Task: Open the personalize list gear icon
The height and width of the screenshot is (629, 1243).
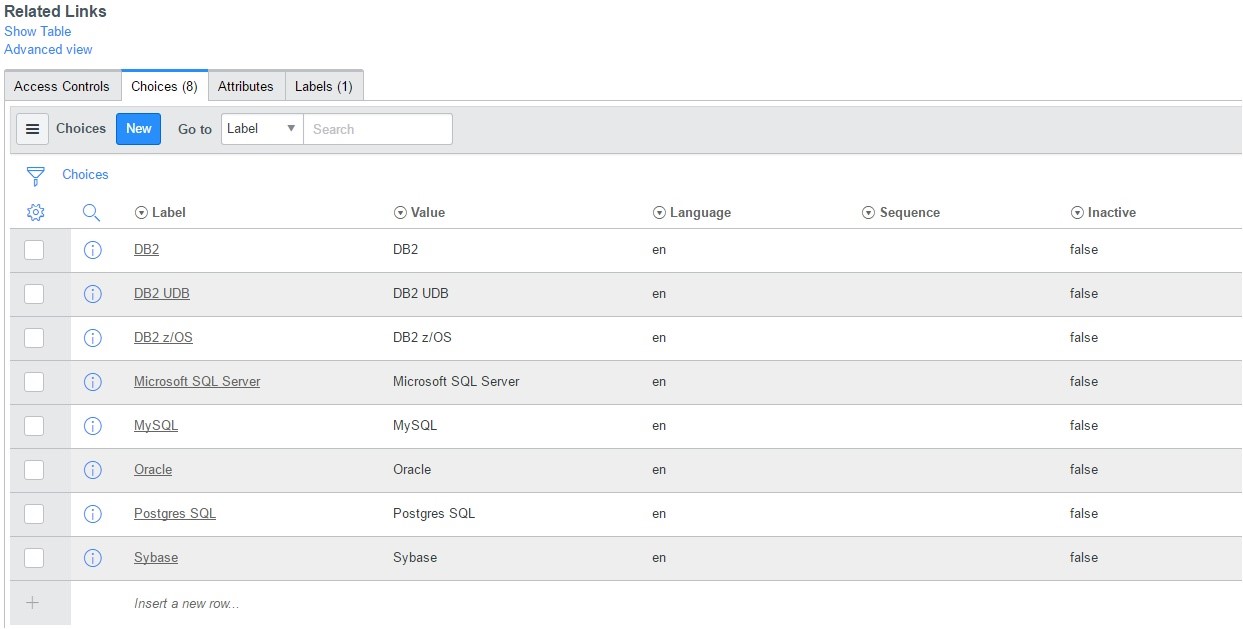Action: 35,212
